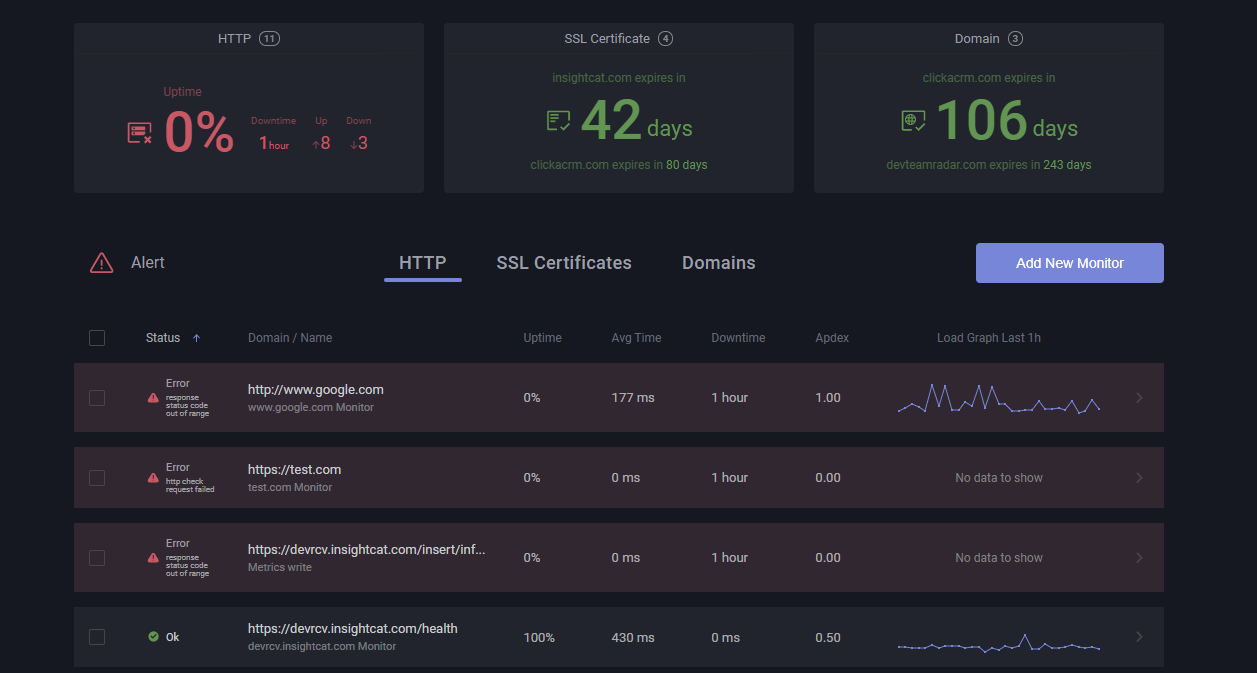Click the green Ok status icon
The width and height of the screenshot is (1257, 673).
coord(153,637)
